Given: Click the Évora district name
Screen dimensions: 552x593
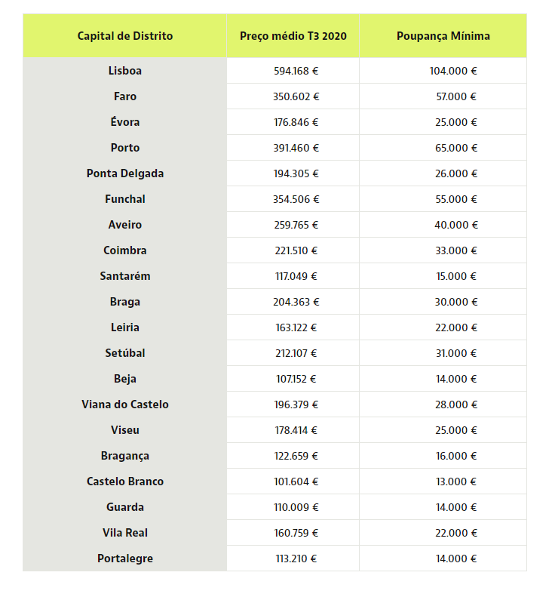Looking at the screenshot, I should click(x=125, y=122).
